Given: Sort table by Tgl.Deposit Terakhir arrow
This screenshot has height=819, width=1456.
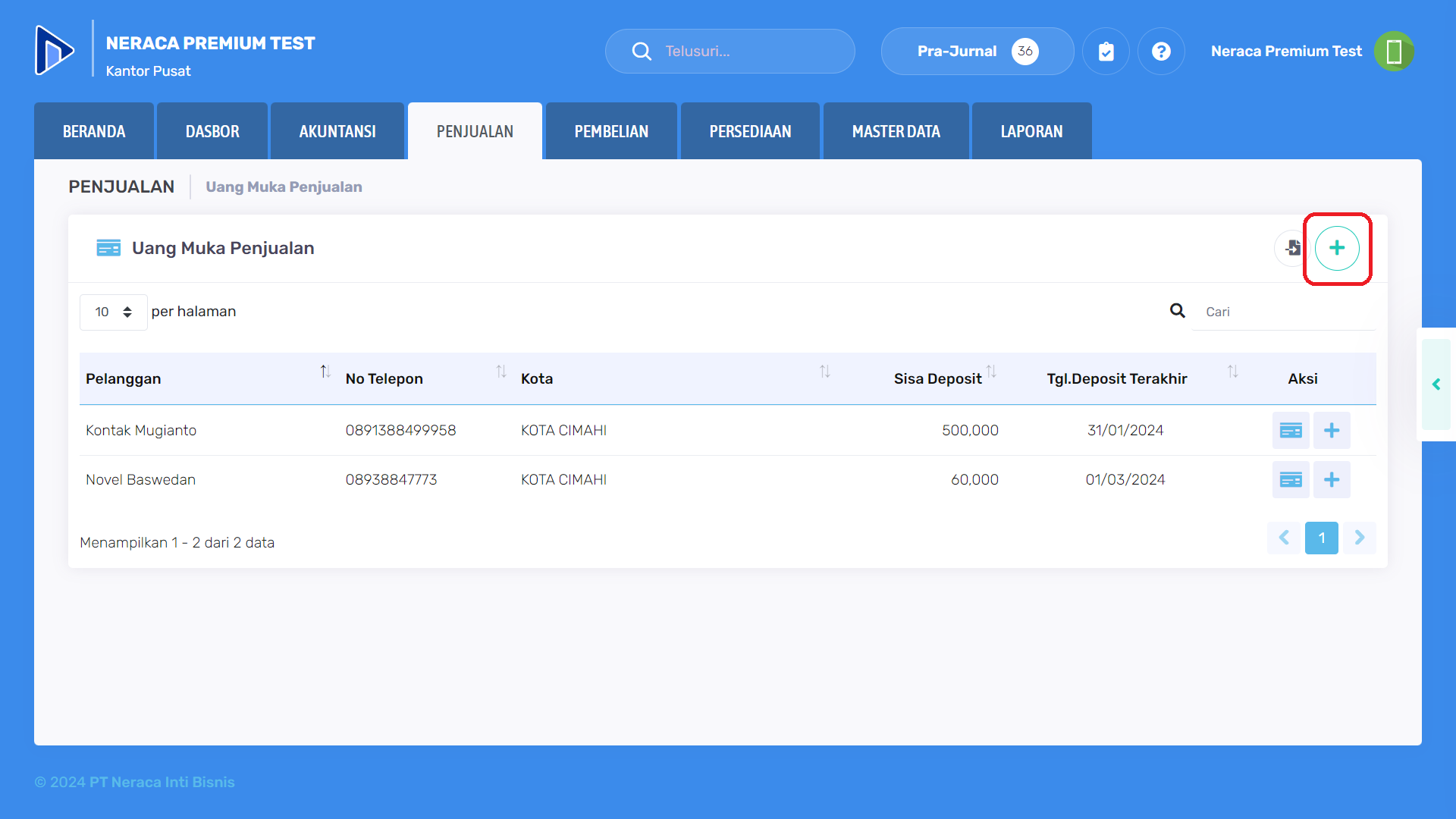Looking at the screenshot, I should tap(1233, 372).
